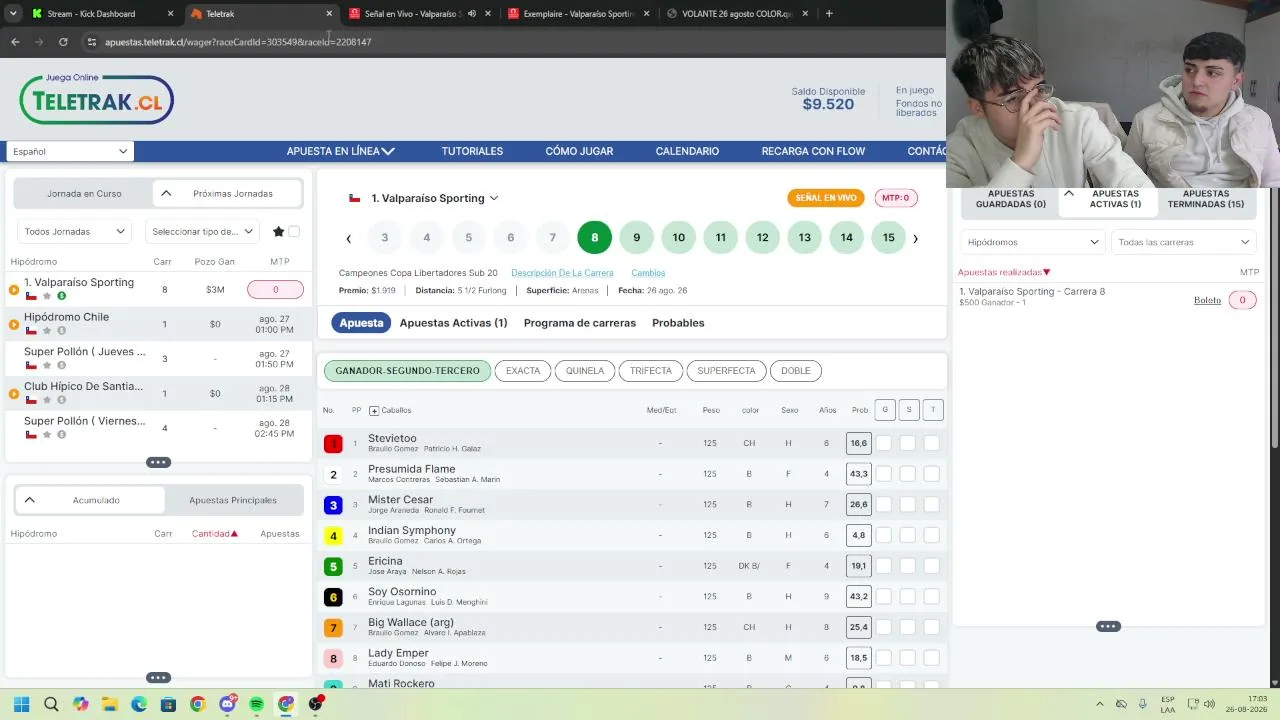Select the Exacta bet type

pos(523,371)
